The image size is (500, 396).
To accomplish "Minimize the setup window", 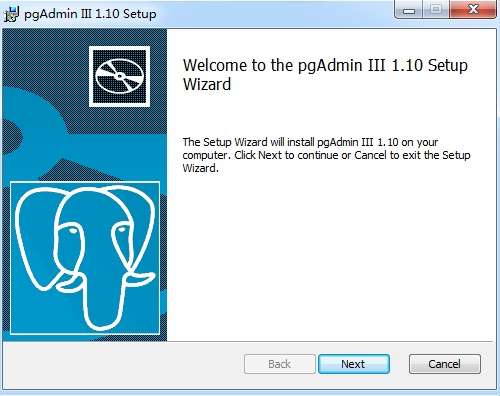I will click(x=409, y=10).
